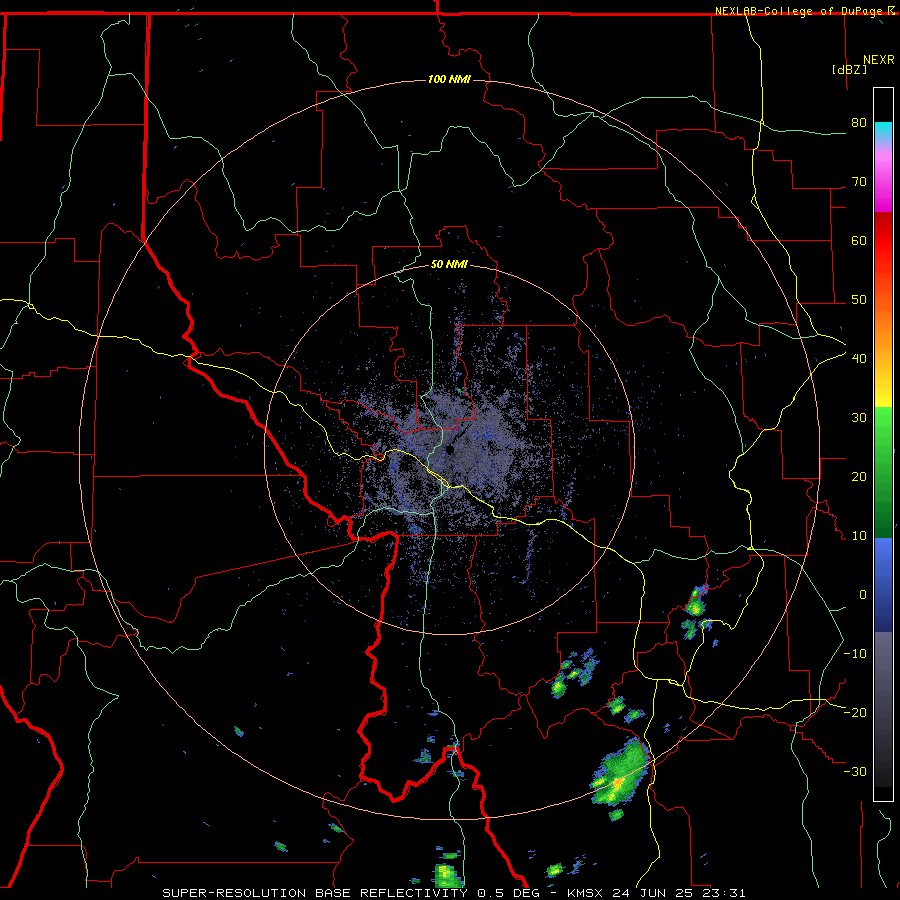Image resolution: width=900 pixels, height=900 pixels.
Task: Click the 50 NMI range ring label
Action: pos(449,265)
